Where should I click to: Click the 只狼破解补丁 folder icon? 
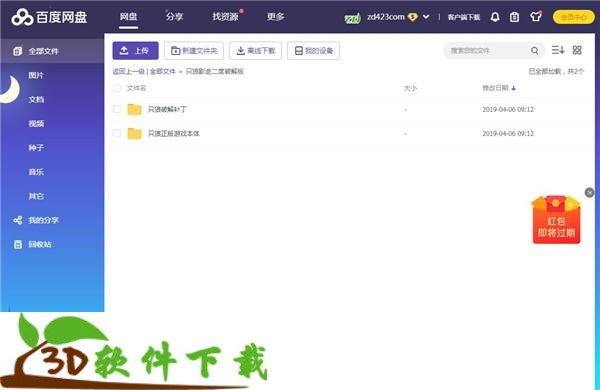click(x=134, y=109)
